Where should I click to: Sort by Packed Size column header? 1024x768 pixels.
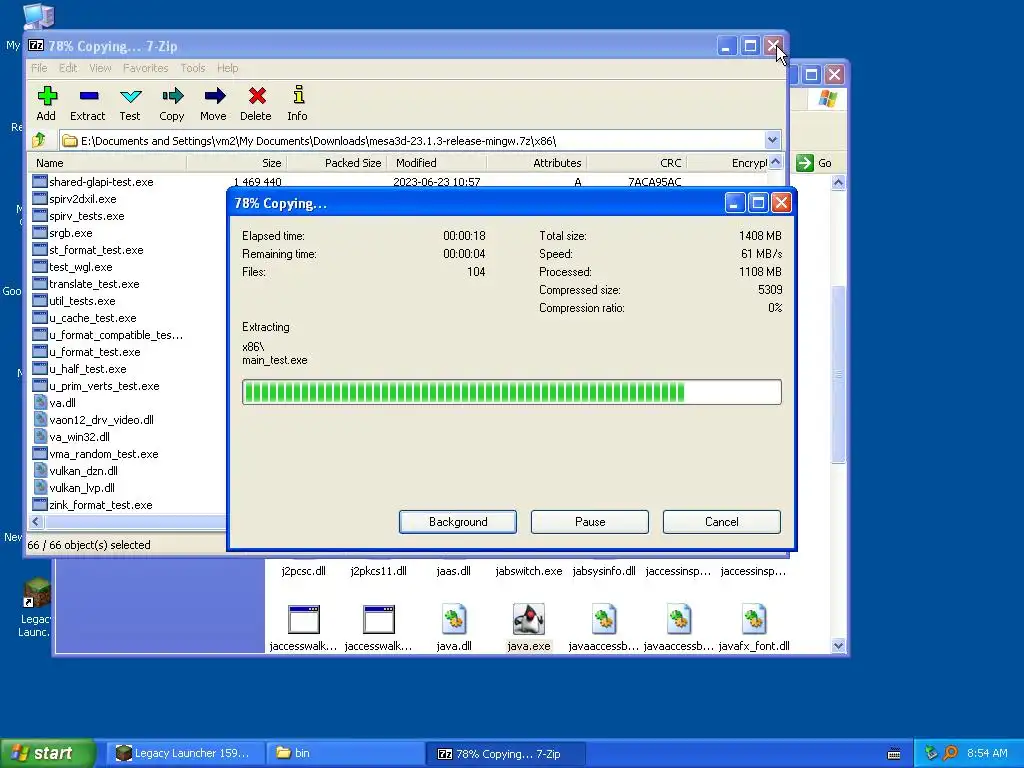[x=337, y=163]
